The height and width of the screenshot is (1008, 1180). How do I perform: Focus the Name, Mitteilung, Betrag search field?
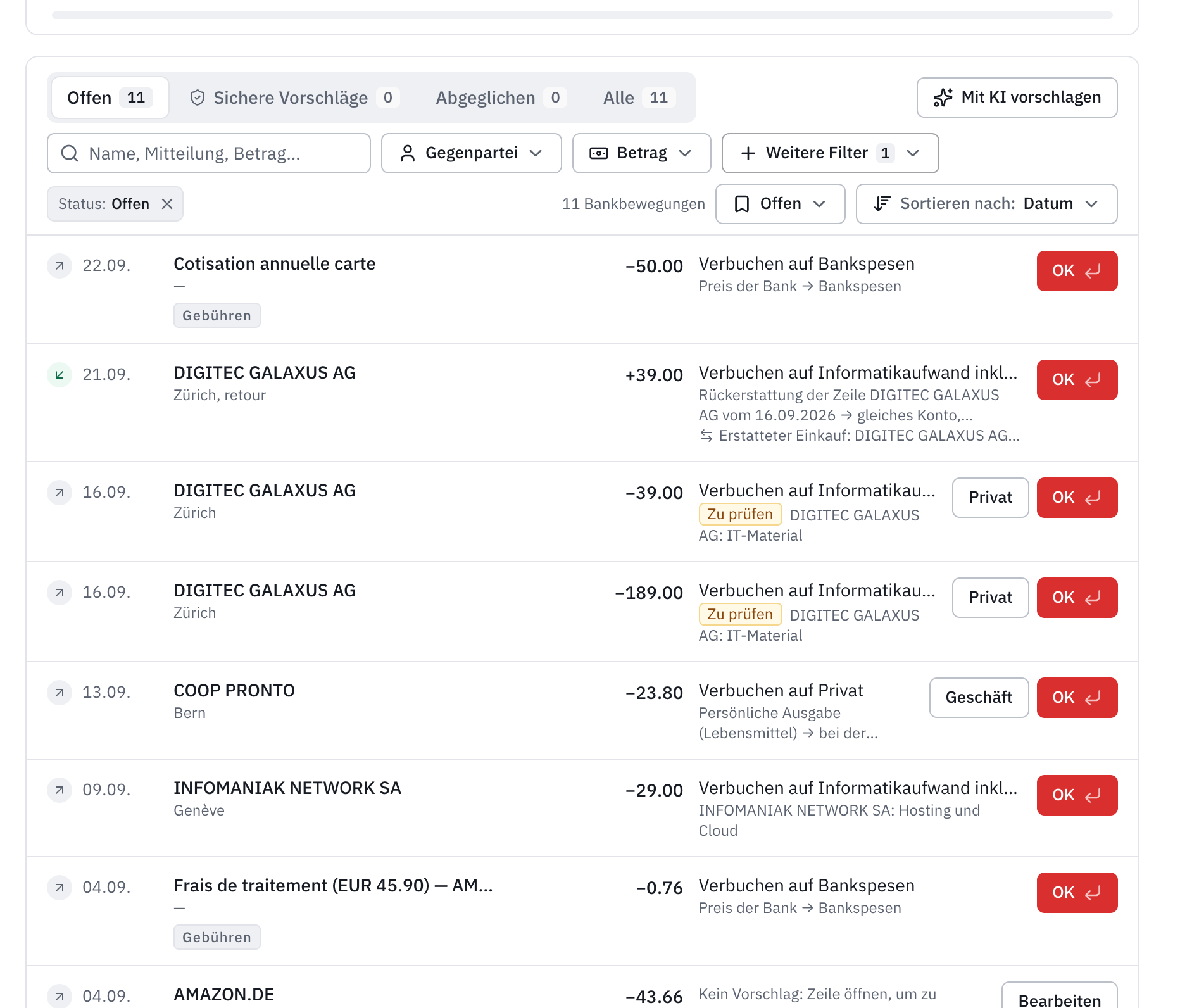(x=209, y=153)
